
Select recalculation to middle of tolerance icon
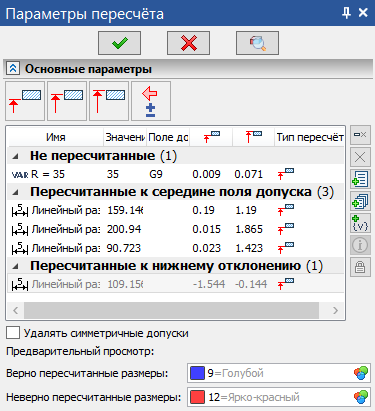[67, 101]
